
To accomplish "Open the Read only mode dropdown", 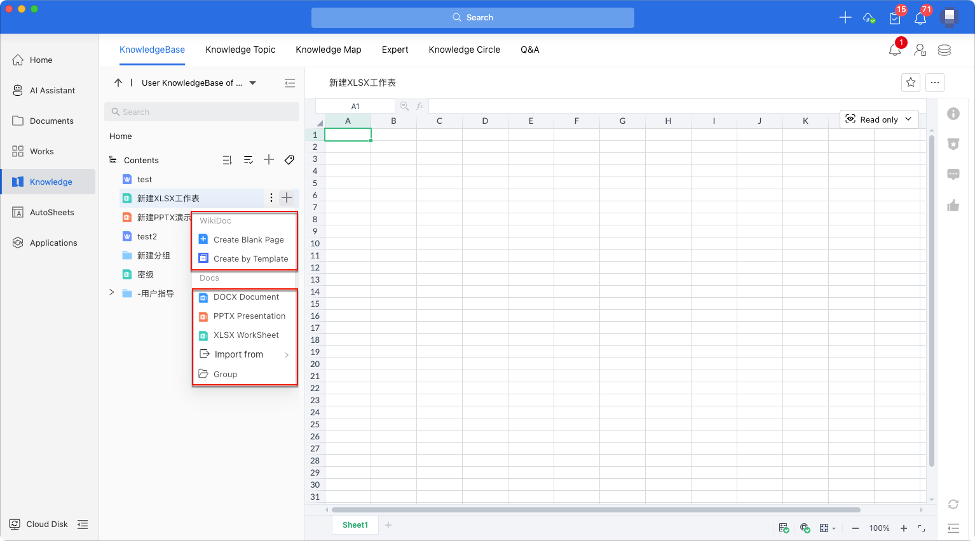I will (x=879, y=119).
